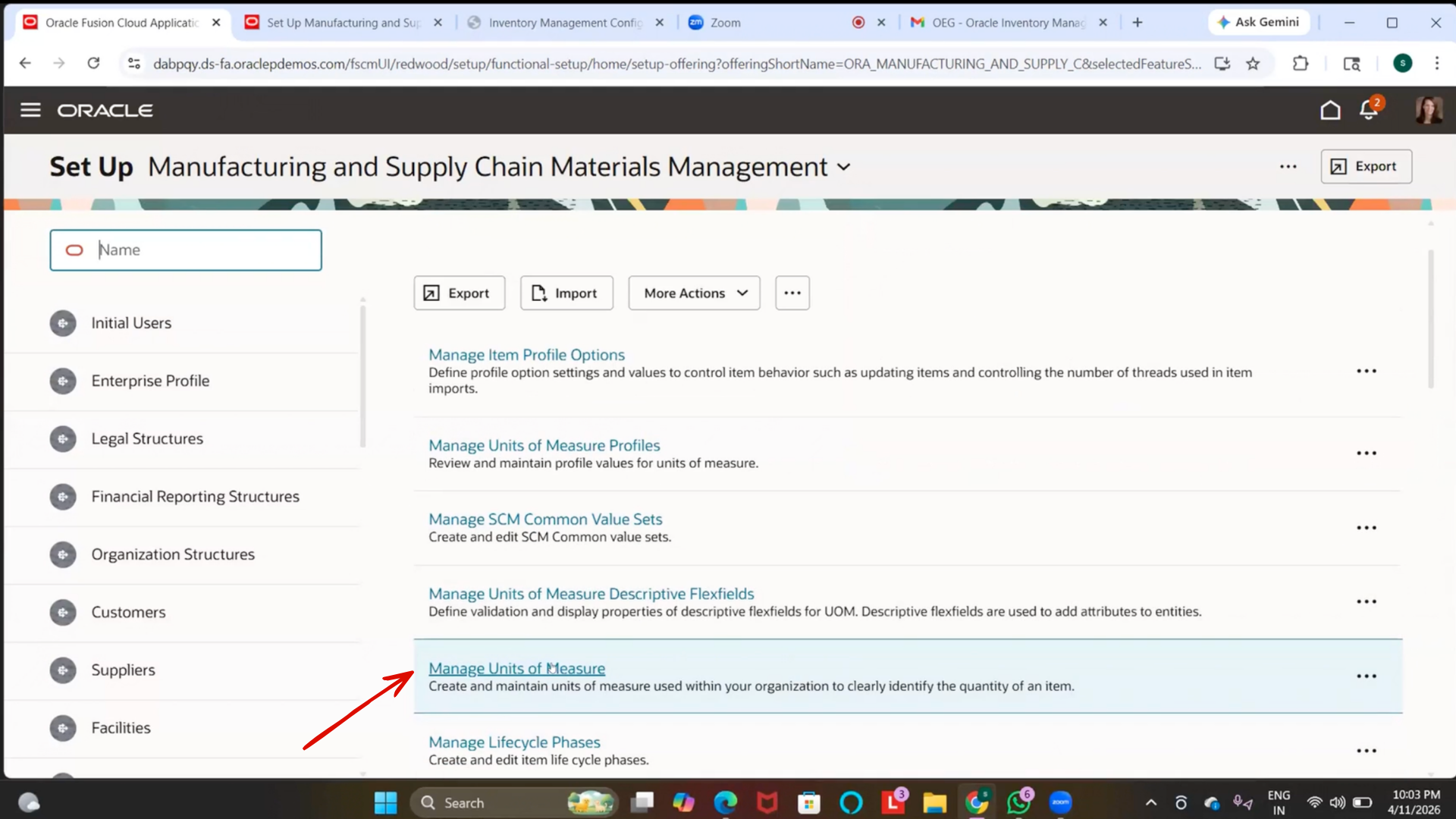Switch to OEG - Oracle Inventory Manag tab
This screenshot has width=1456, height=819.
pyautogui.click(x=1009, y=23)
